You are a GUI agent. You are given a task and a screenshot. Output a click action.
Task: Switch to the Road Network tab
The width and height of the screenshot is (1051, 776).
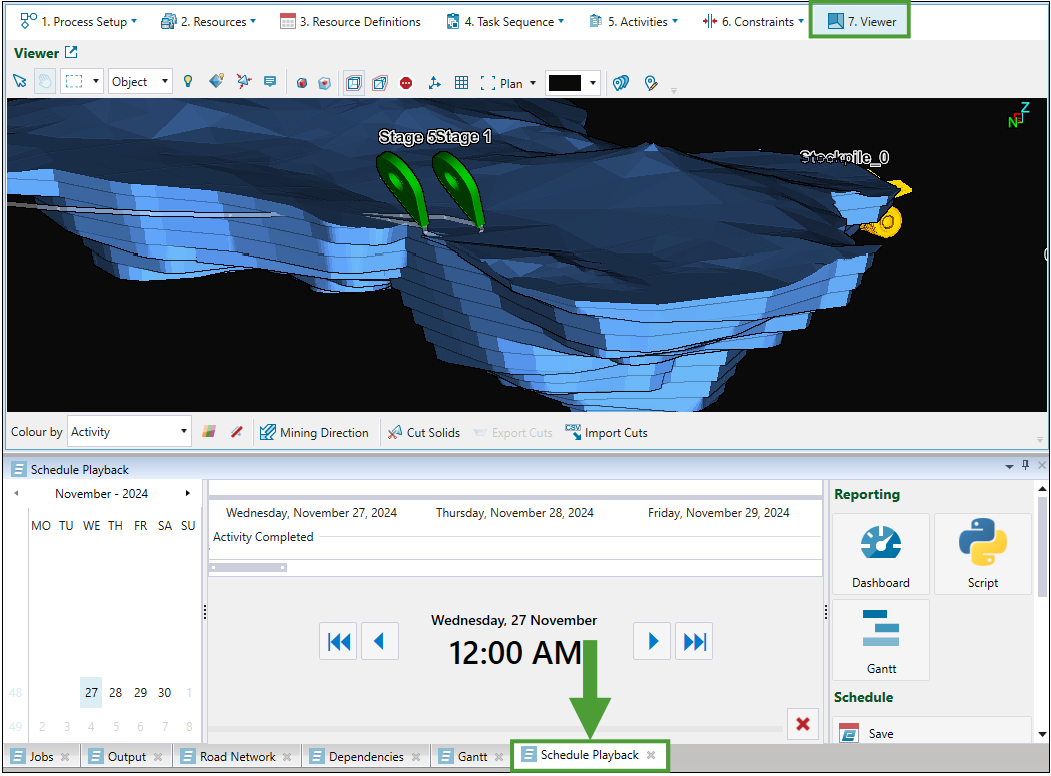(237, 757)
